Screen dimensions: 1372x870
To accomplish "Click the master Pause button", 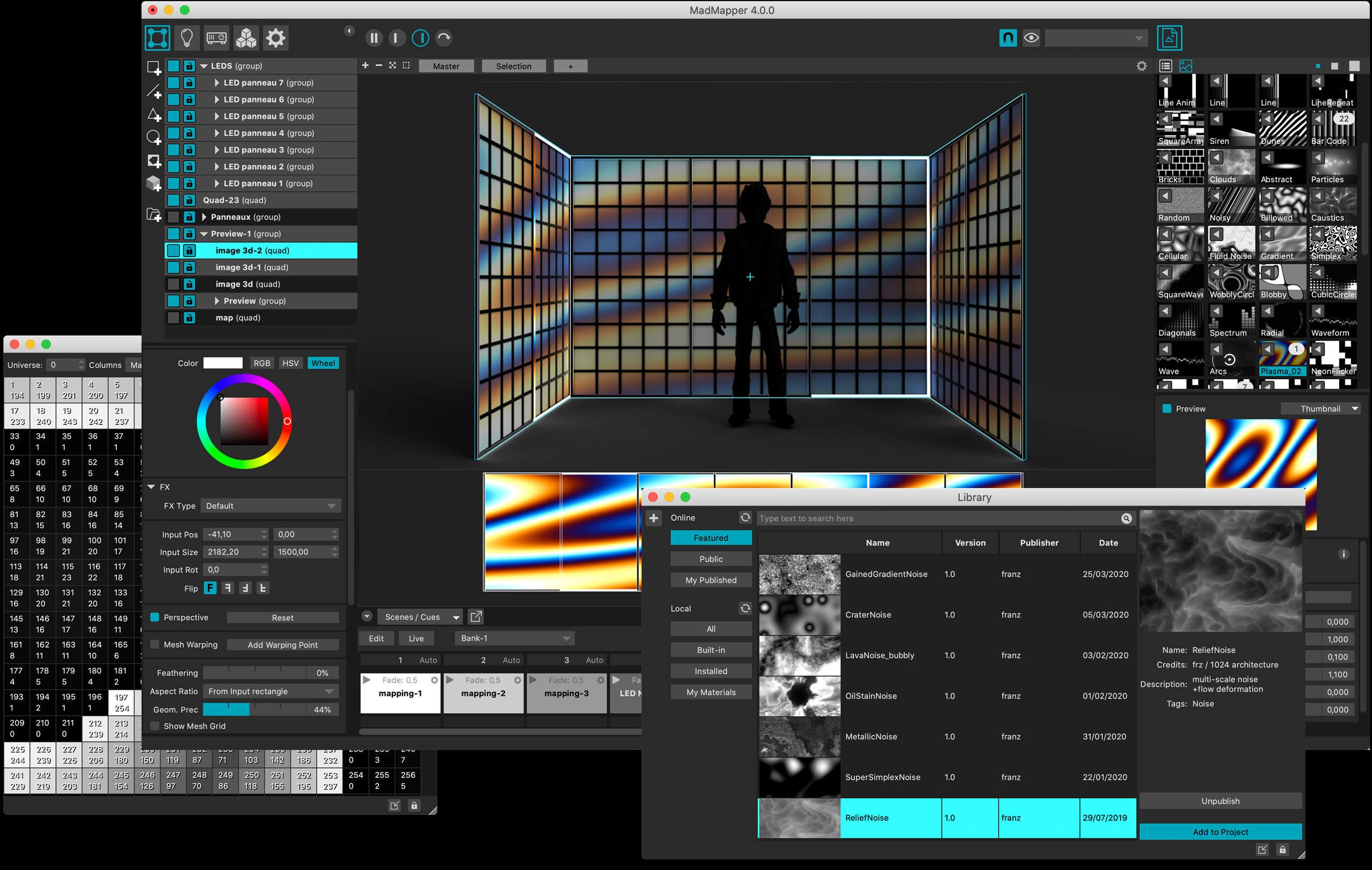I will 374,38.
